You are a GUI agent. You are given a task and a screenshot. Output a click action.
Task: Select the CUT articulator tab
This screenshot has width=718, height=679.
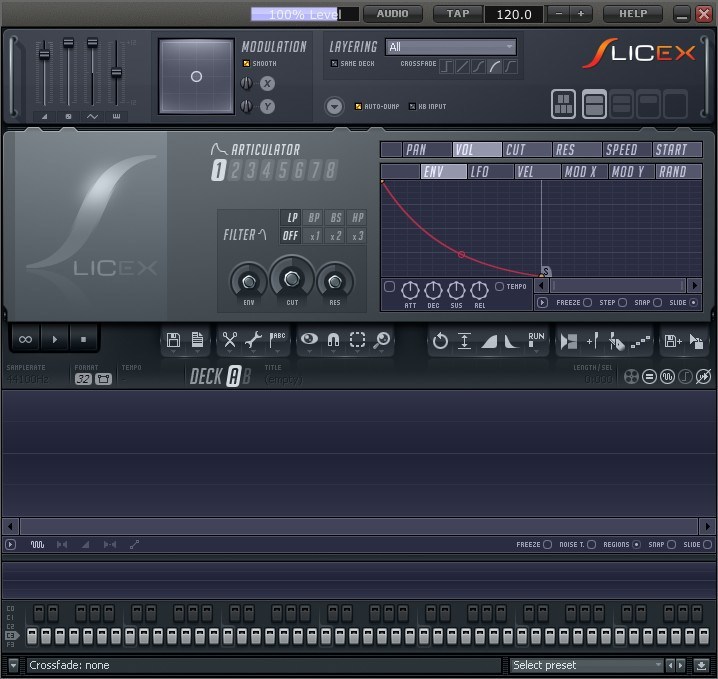(528, 150)
